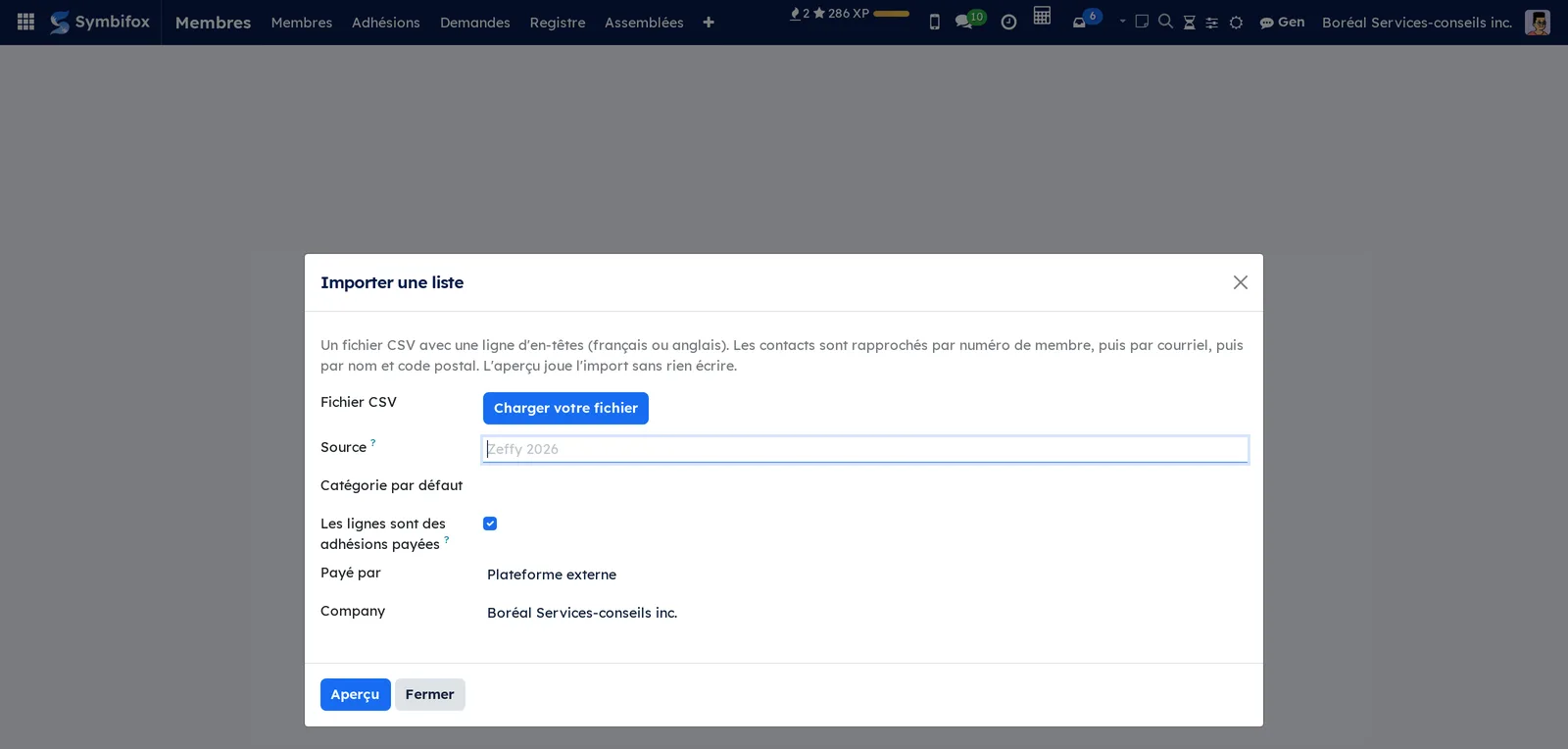Open the clock activities icon
Image resolution: width=1568 pixels, height=749 pixels.
[x=1008, y=22]
